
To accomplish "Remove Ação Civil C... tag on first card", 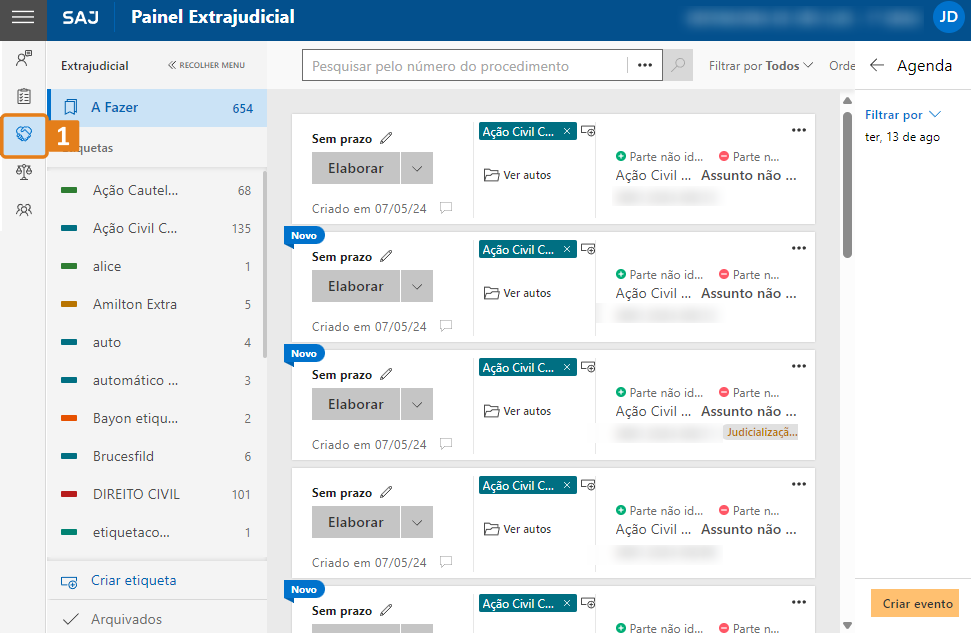I will tap(567, 131).
